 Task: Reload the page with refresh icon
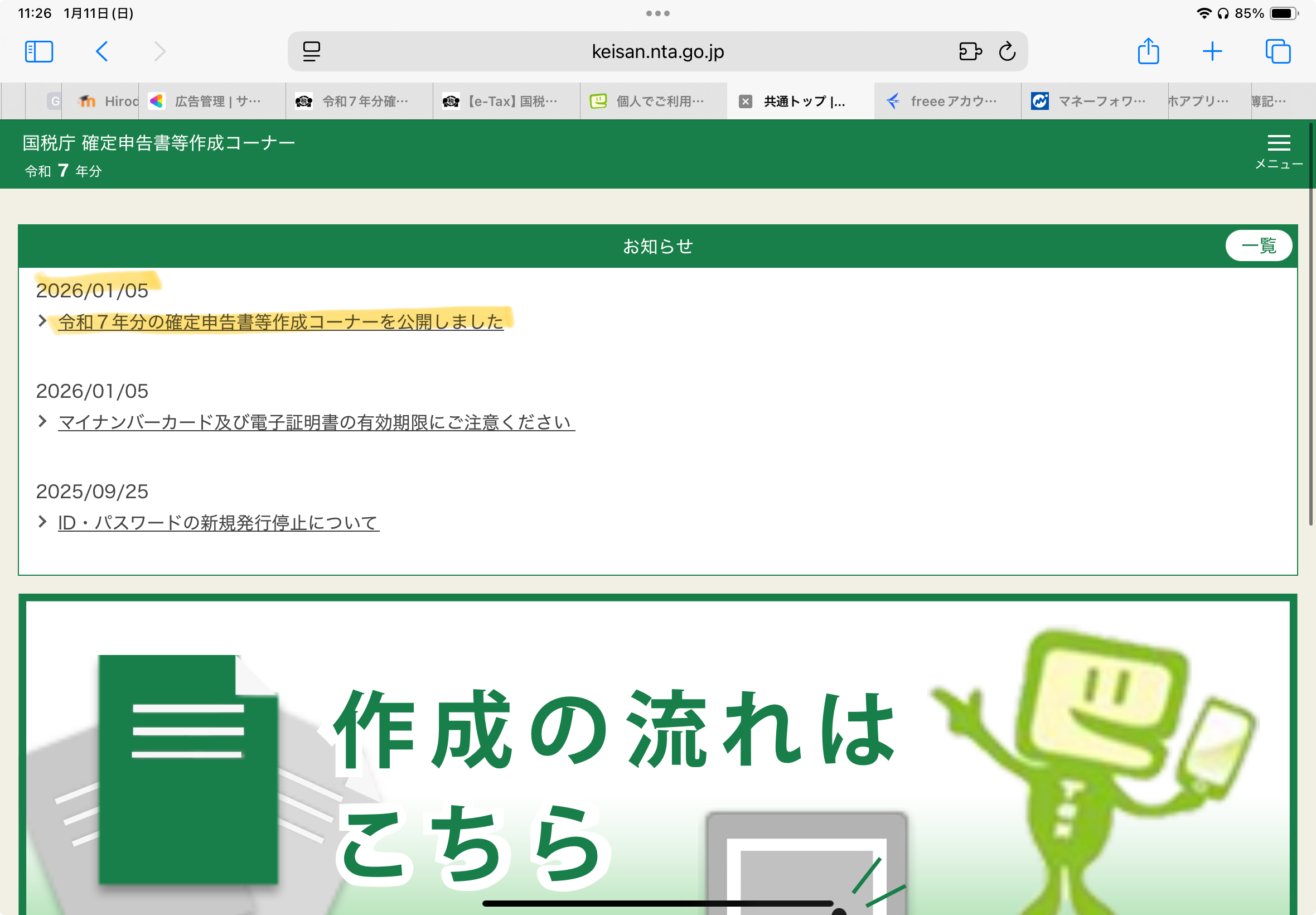click(x=1007, y=51)
